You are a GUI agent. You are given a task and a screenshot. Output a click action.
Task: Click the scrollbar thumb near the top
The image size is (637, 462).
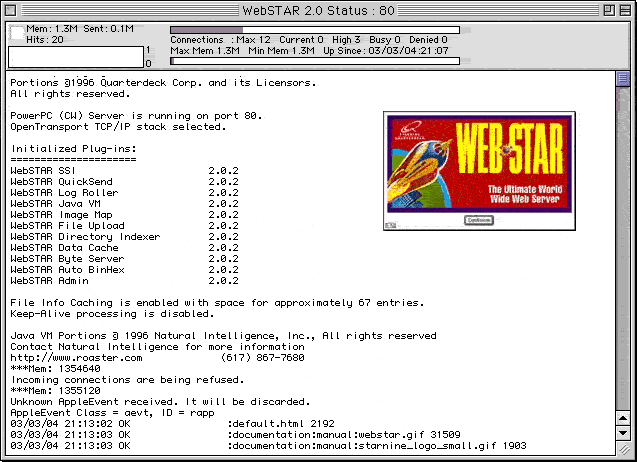623,78
